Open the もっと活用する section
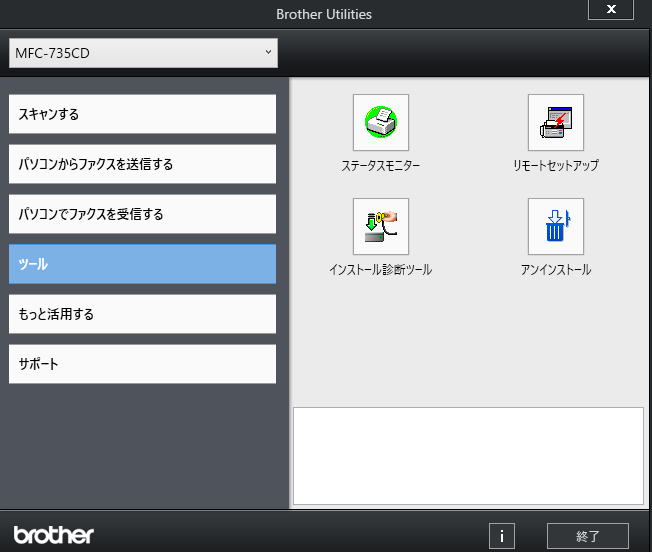The width and height of the screenshot is (652, 552). coord(142,314)
